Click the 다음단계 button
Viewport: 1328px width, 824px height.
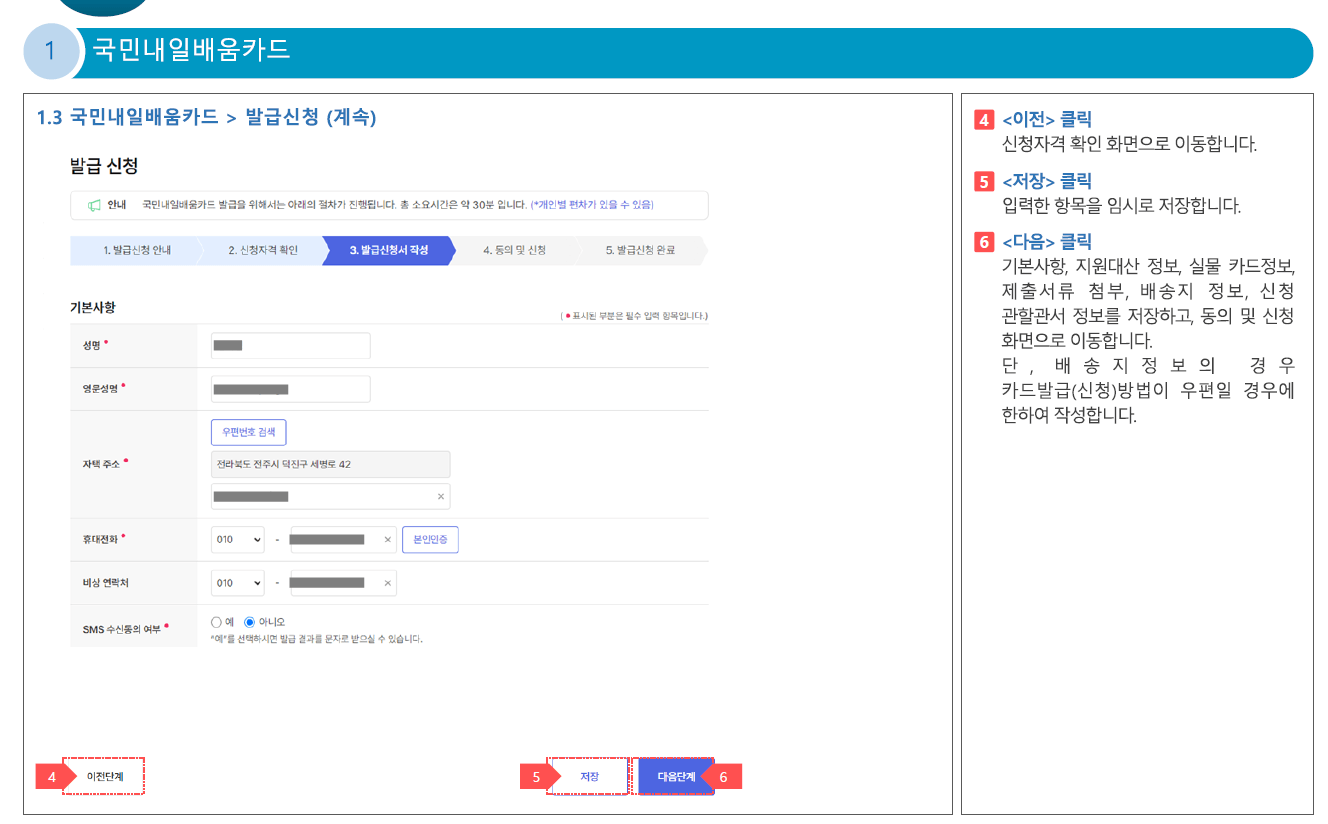pyautogui.click(x=676, y=776)
